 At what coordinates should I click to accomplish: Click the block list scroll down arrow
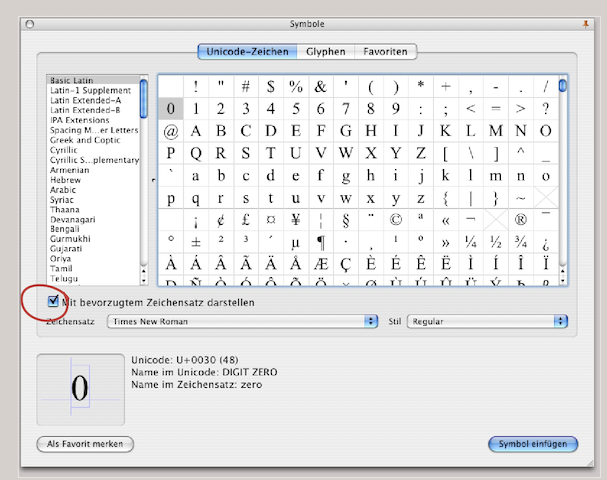[x=144, y=280]
